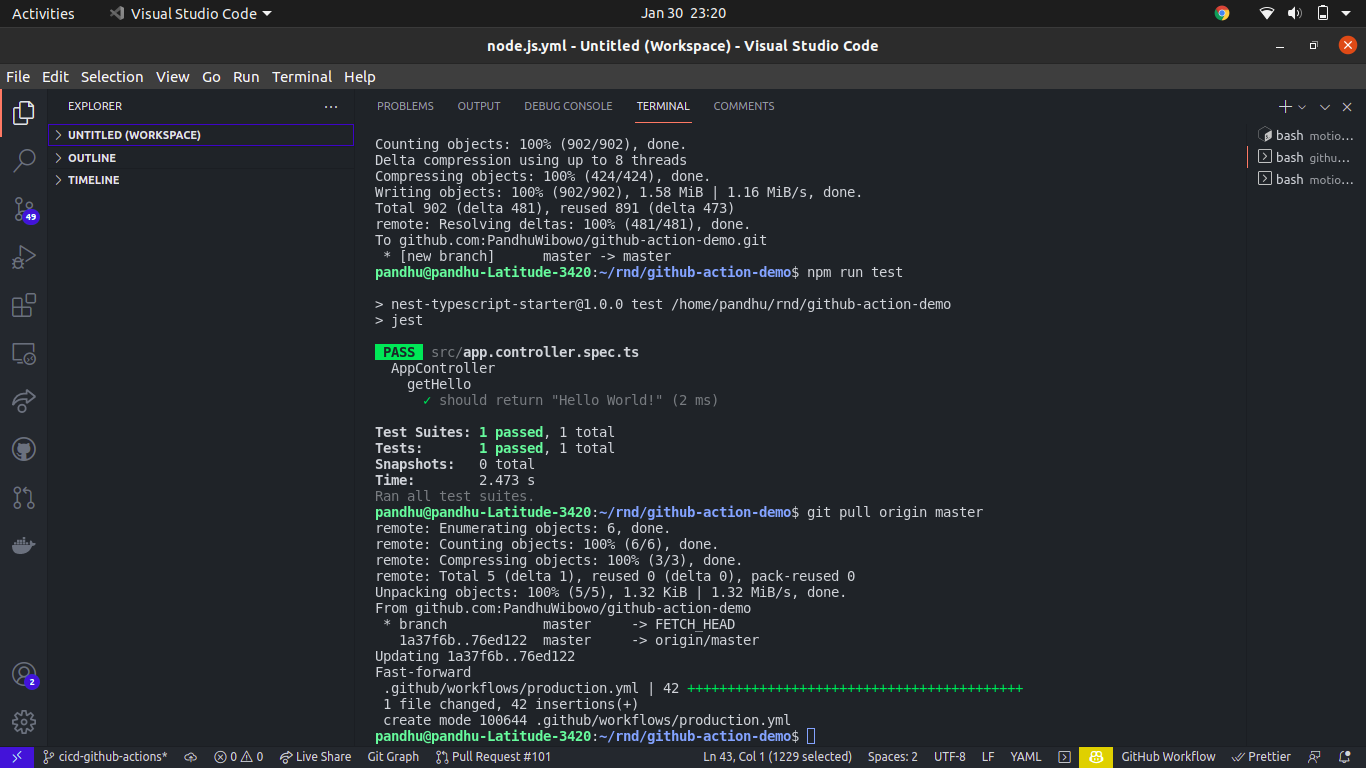Open the feedback icon in status bar
This screenshot has height=768, width=1366.
tap(1315, 757)
